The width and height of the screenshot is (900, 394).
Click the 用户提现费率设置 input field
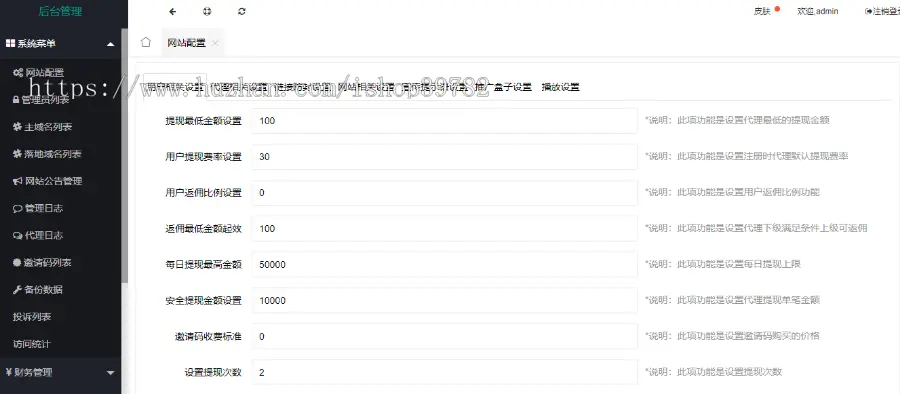(x=444, y=157)
